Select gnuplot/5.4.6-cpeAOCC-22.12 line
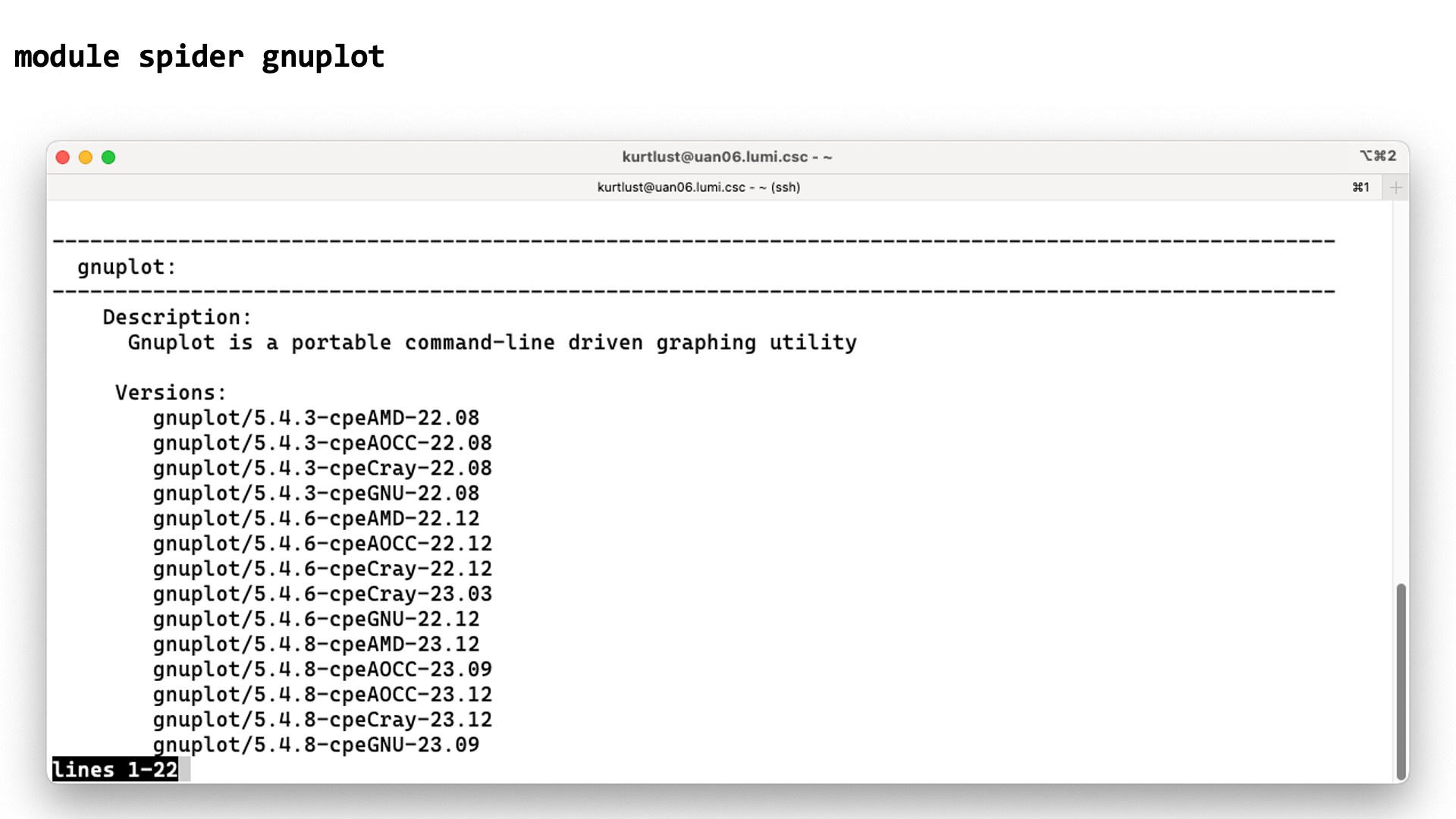 [x=322, y=543]
